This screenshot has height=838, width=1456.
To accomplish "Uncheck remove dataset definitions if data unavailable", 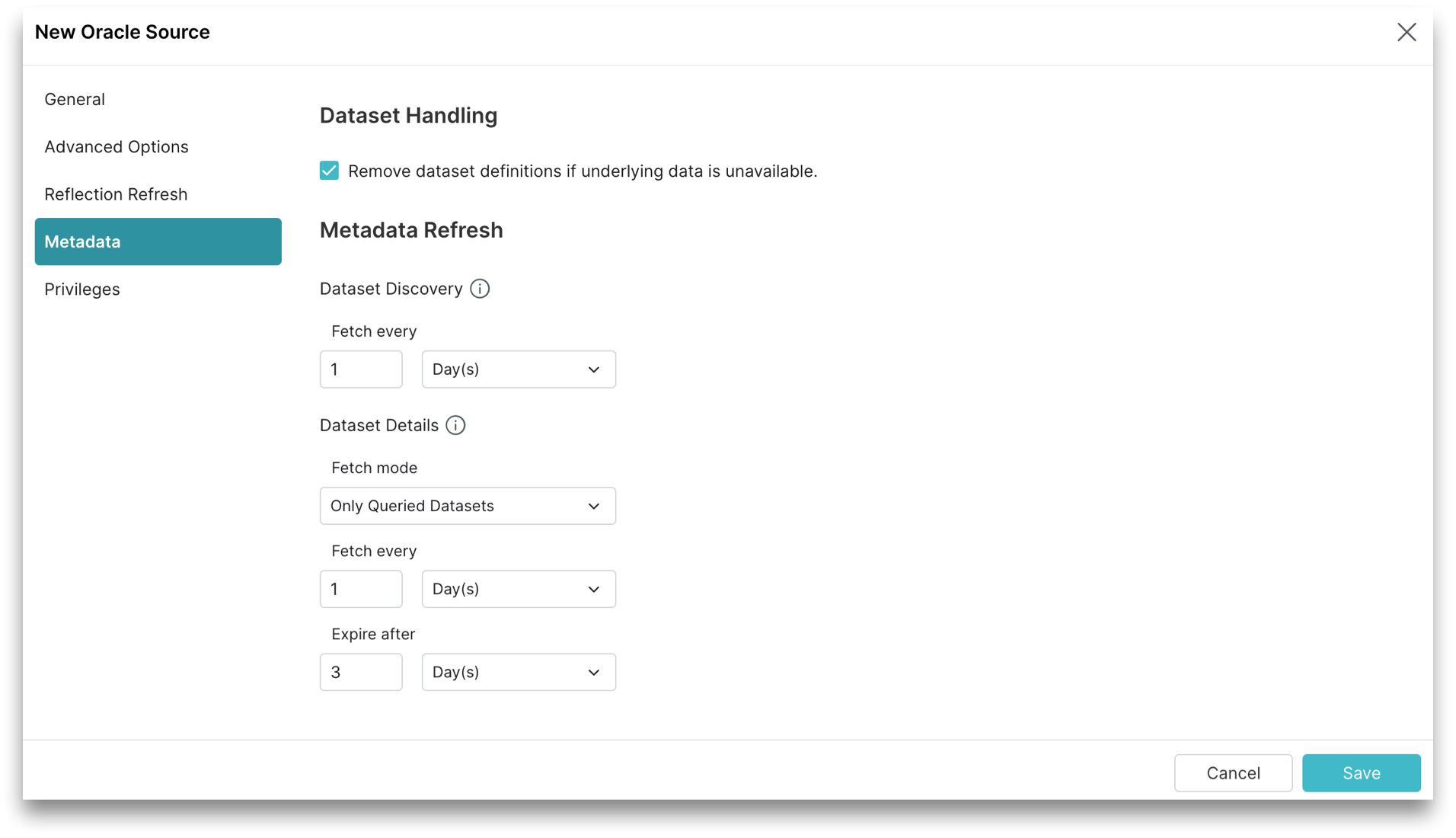I will [328, 171].
